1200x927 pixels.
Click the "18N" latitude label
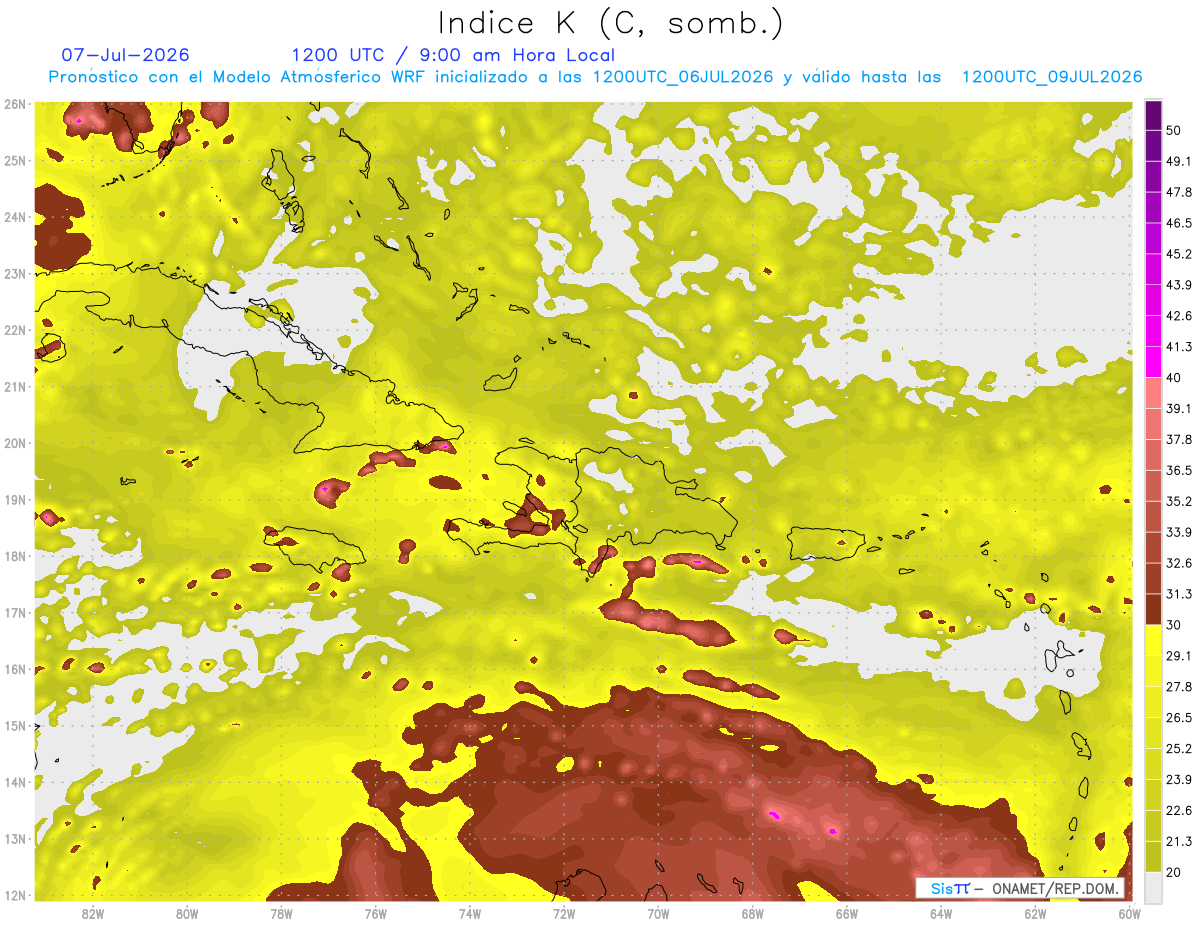(15, 556)
